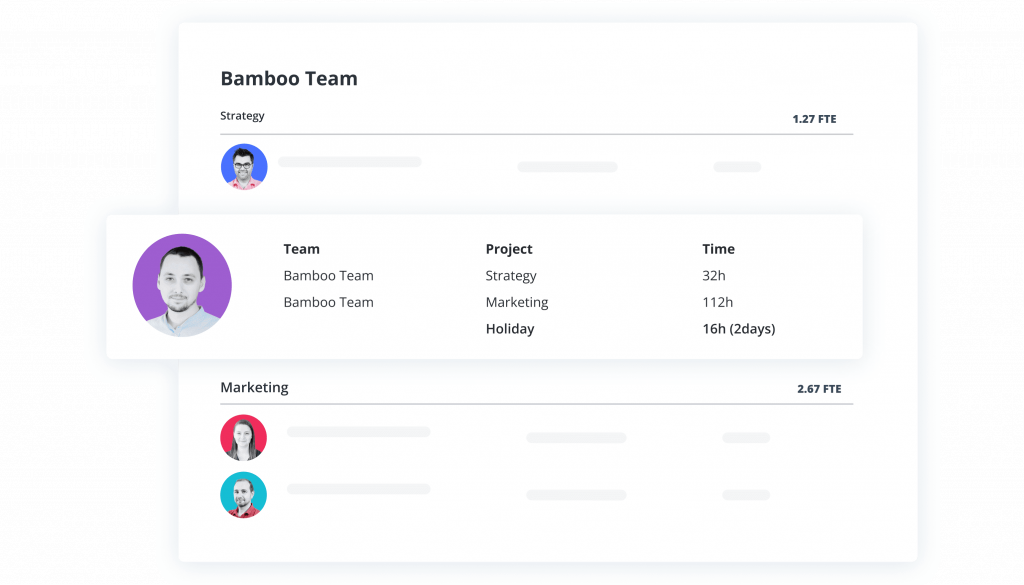The width and height of the screenshot is (1024, 585).
Task: Switch to the Team column header
Action: pyautogui.click(x=301, y=248)
